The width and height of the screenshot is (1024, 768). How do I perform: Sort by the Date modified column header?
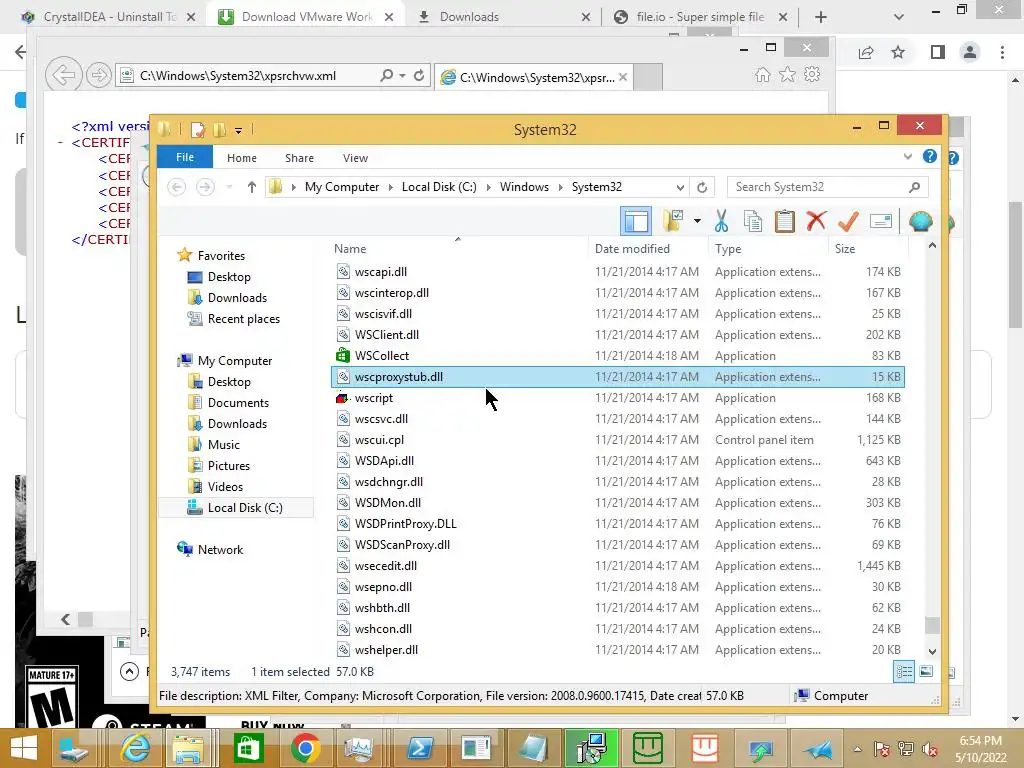click(x=632, y=249)
